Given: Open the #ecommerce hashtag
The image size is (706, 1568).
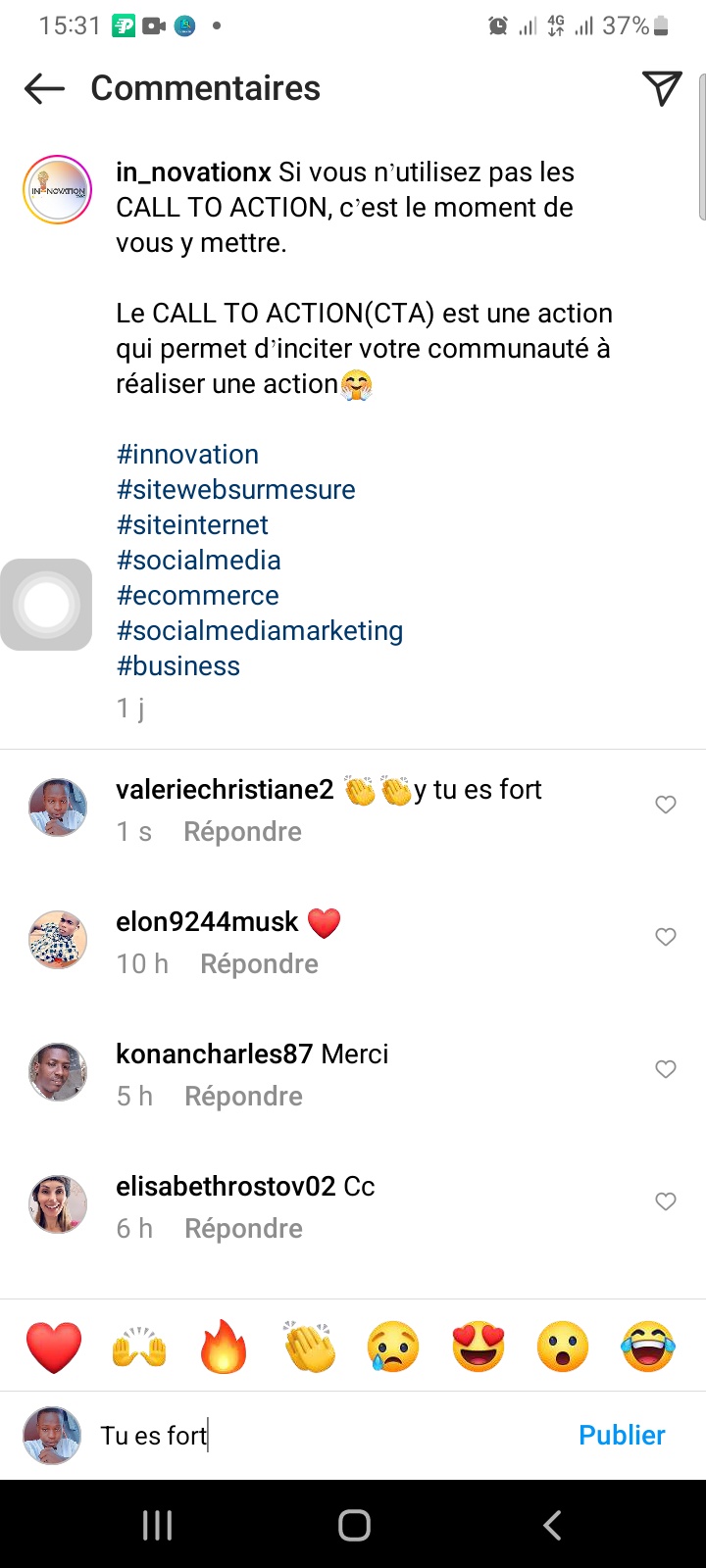Looking at the screenshot, I should (x=198, y=595).
